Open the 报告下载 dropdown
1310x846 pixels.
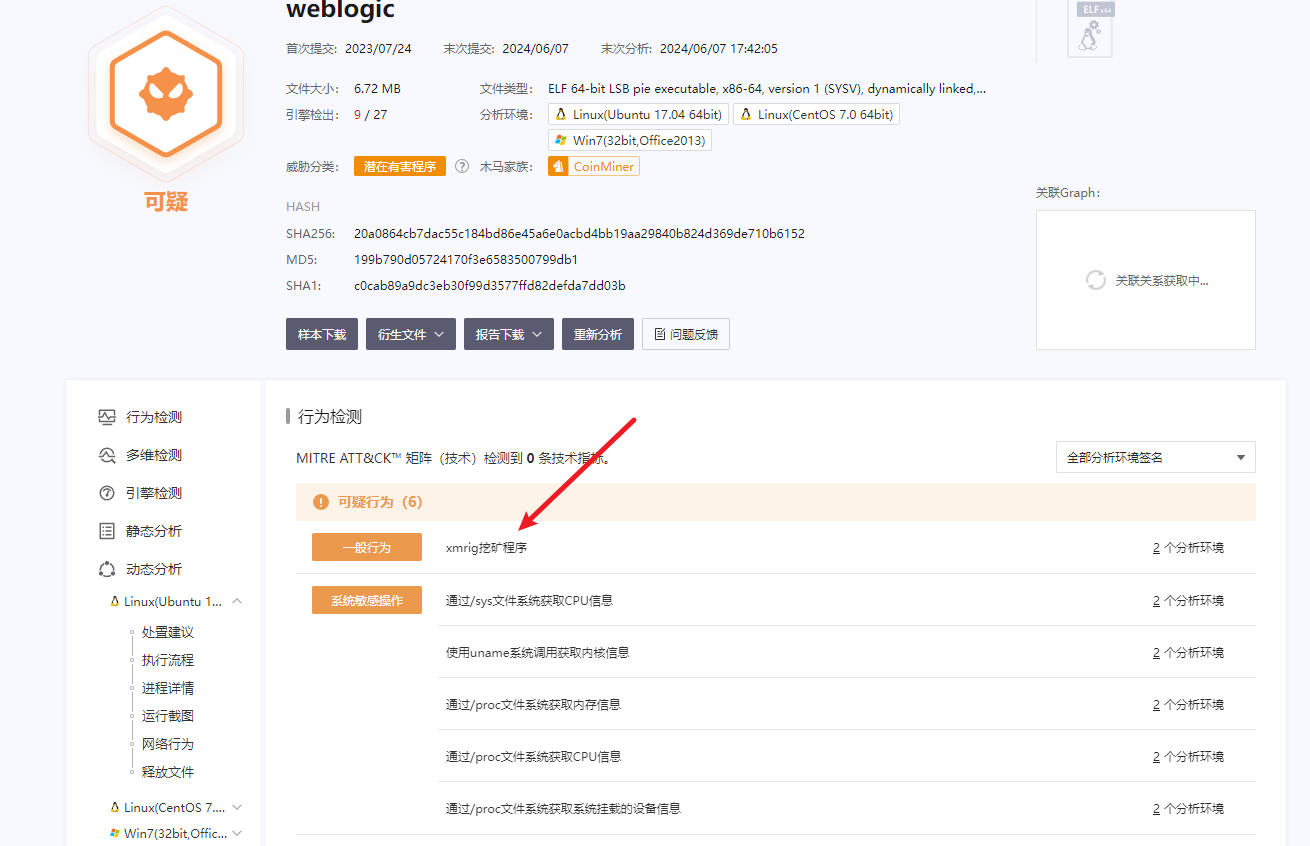[509, 334]
